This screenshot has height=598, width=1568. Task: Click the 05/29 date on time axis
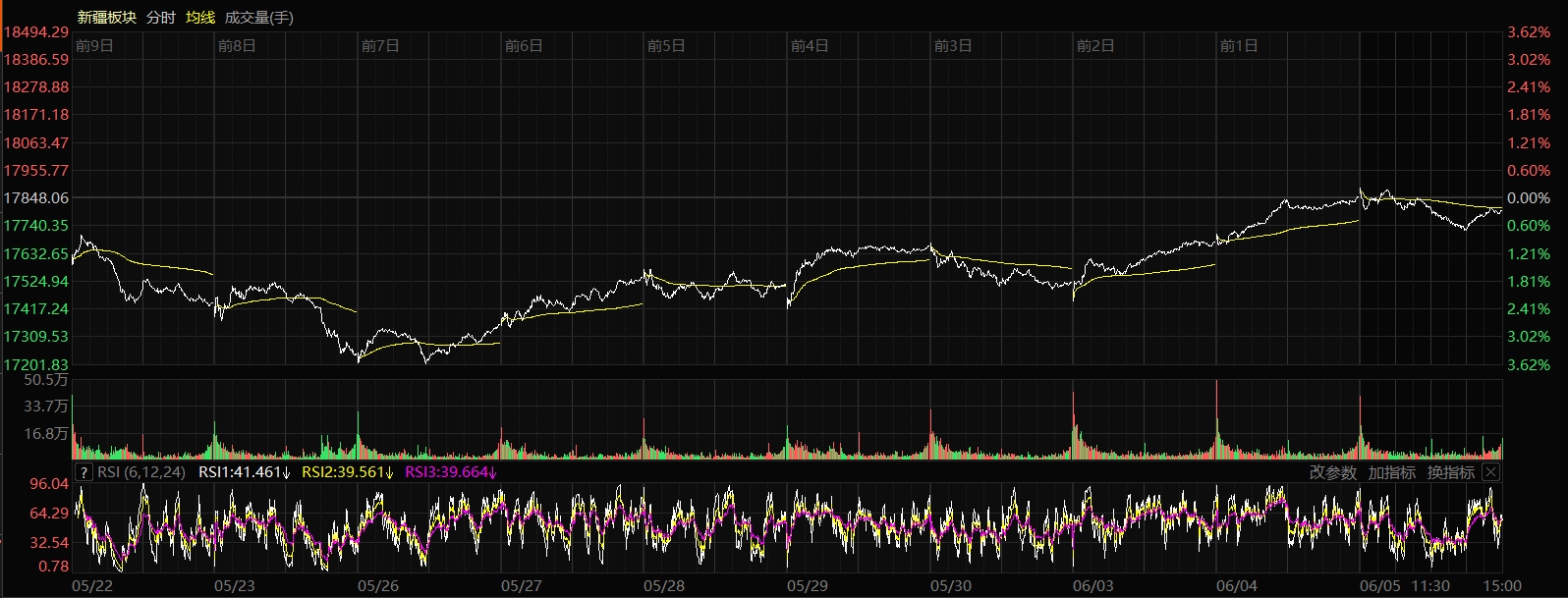(808, 586)
